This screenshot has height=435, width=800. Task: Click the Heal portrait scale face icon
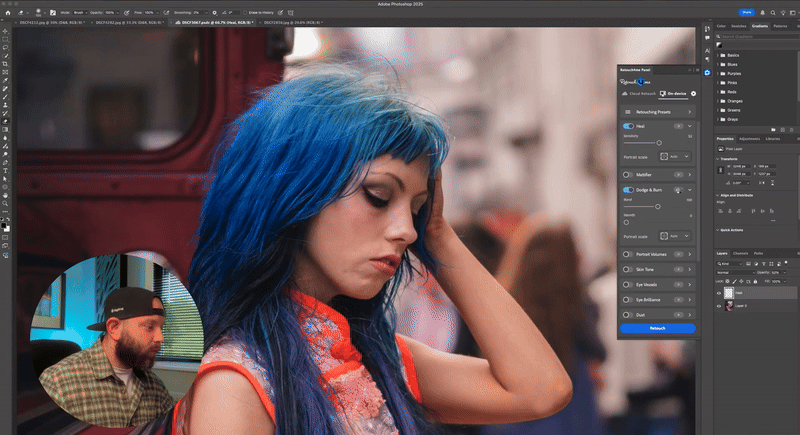[664, 157]
